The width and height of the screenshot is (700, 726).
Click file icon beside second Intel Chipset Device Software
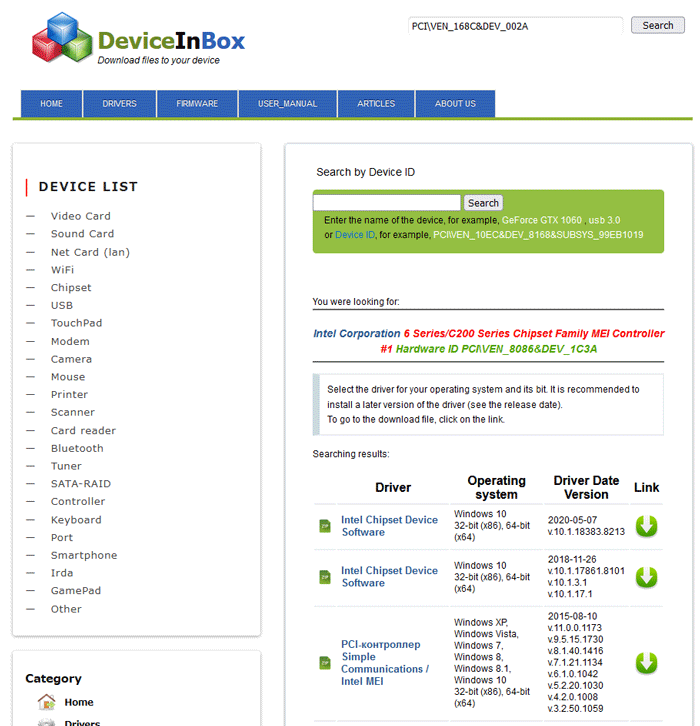pyautogui.click(x=325, y=577)
